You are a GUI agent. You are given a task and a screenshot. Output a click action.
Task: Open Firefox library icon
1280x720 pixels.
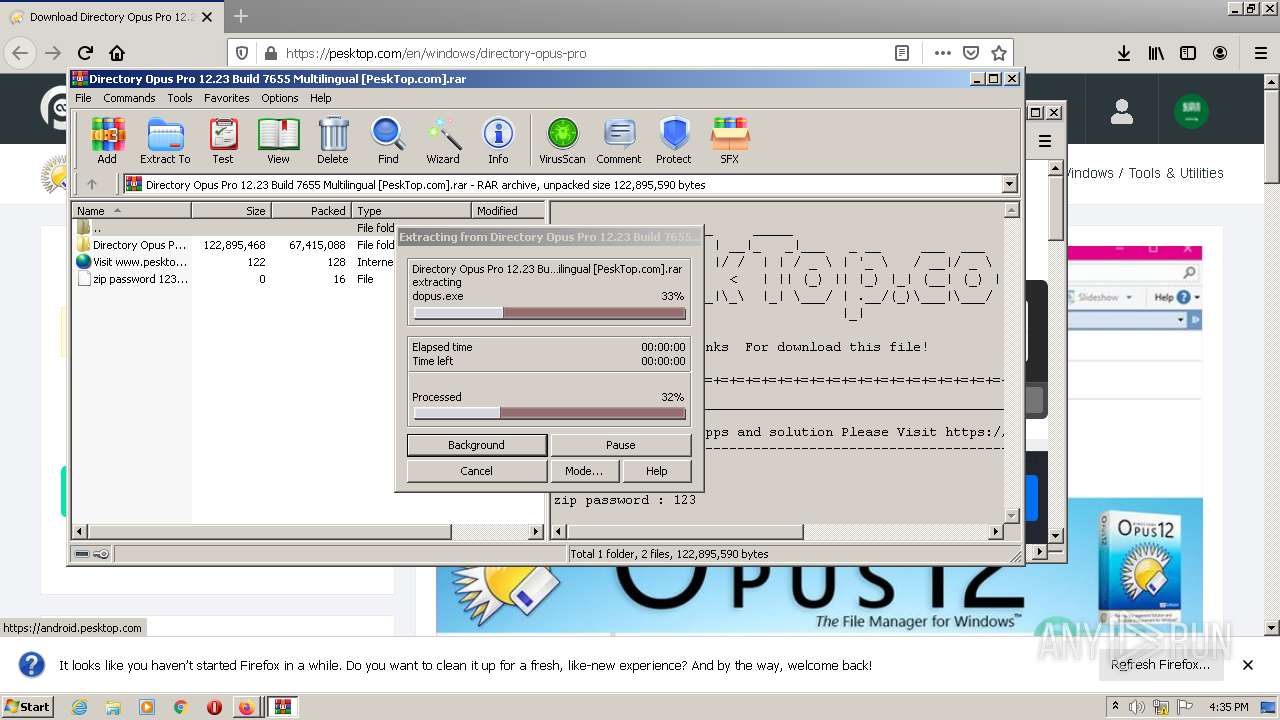tap(1156, 53)
